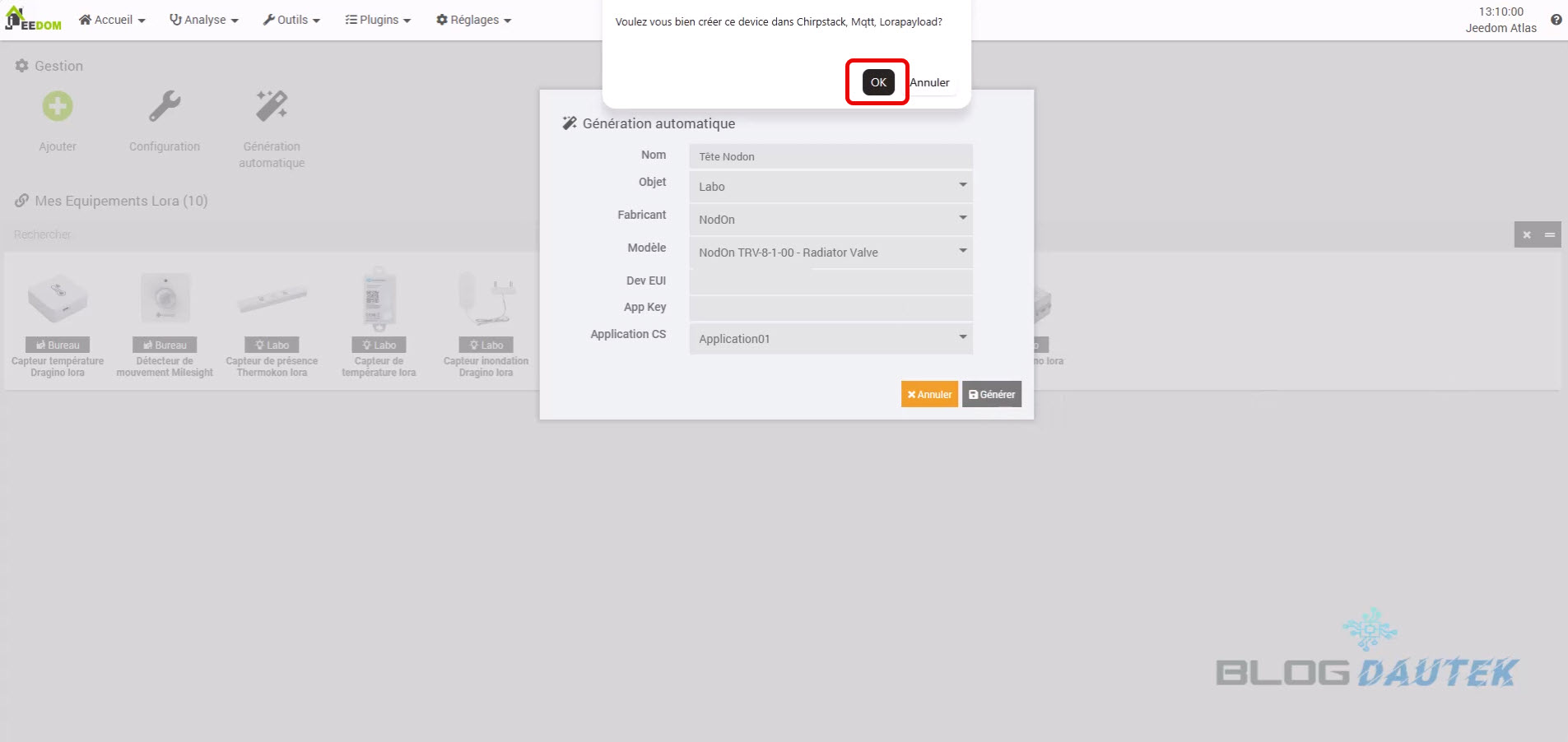Open Capteur température Dragino lora equipment

click(58, 323)
